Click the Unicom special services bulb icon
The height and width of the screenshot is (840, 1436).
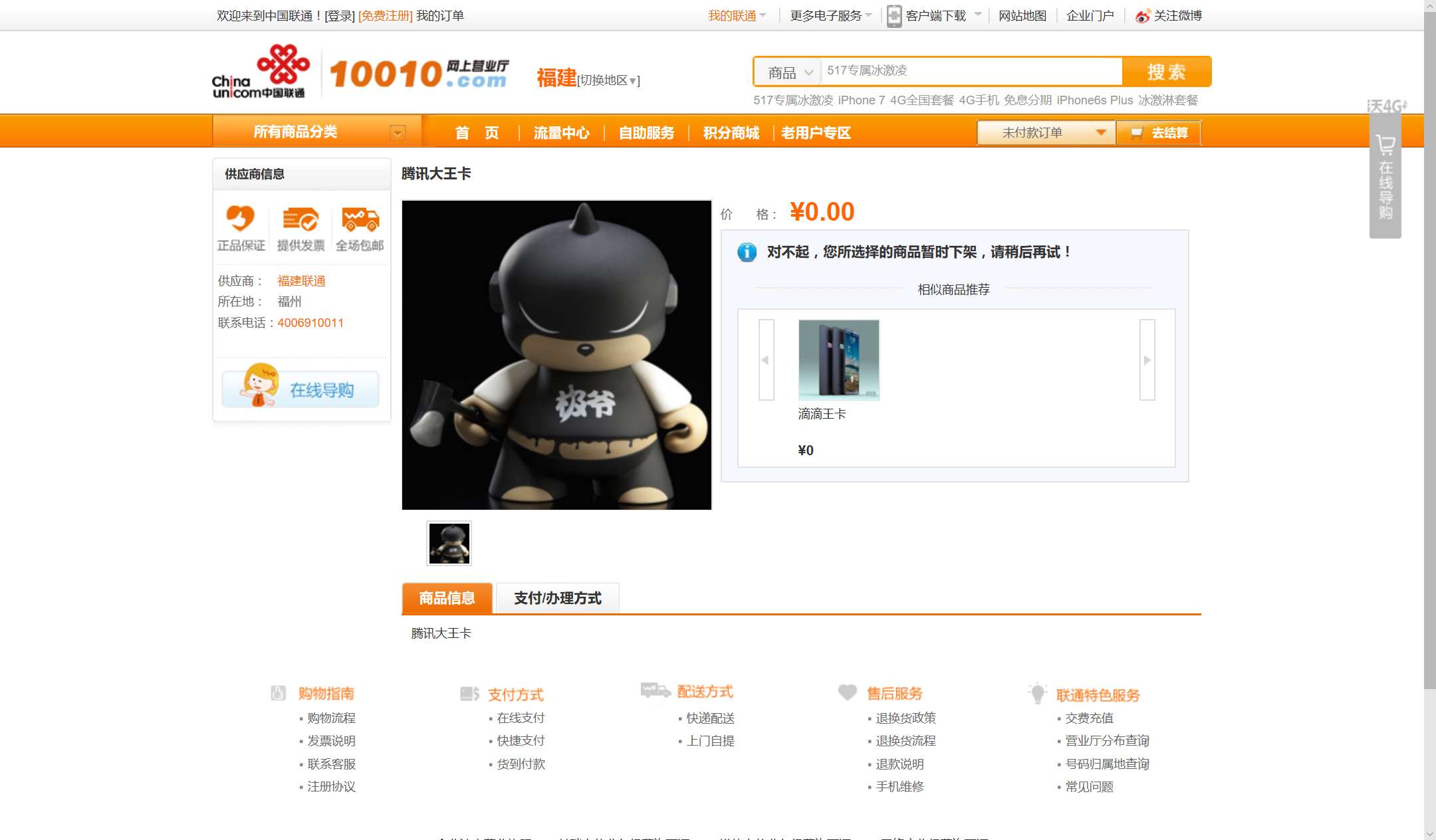tap(1037, 693)
